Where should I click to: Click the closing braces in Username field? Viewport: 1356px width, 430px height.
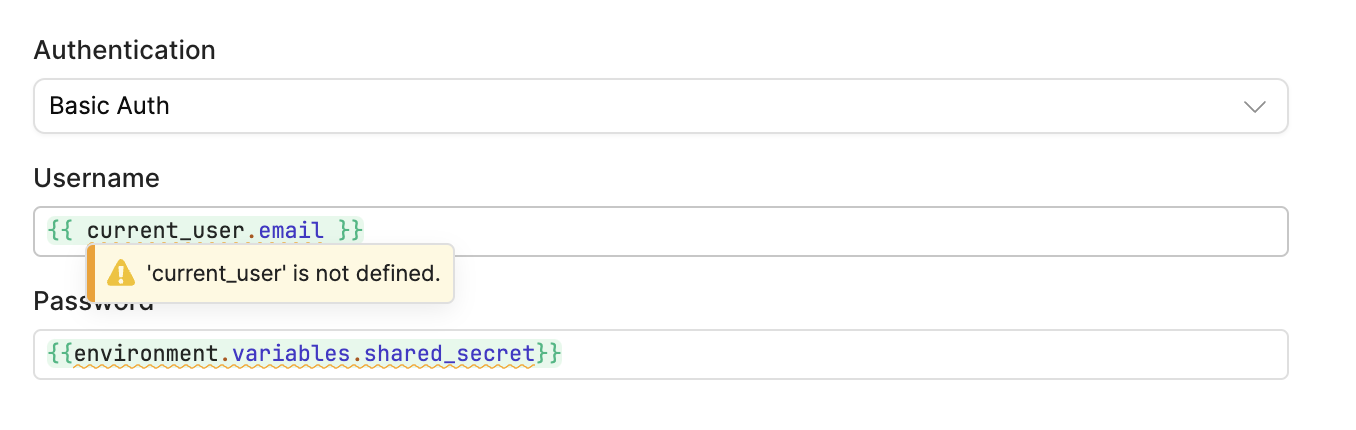click(x=350, y=231)
